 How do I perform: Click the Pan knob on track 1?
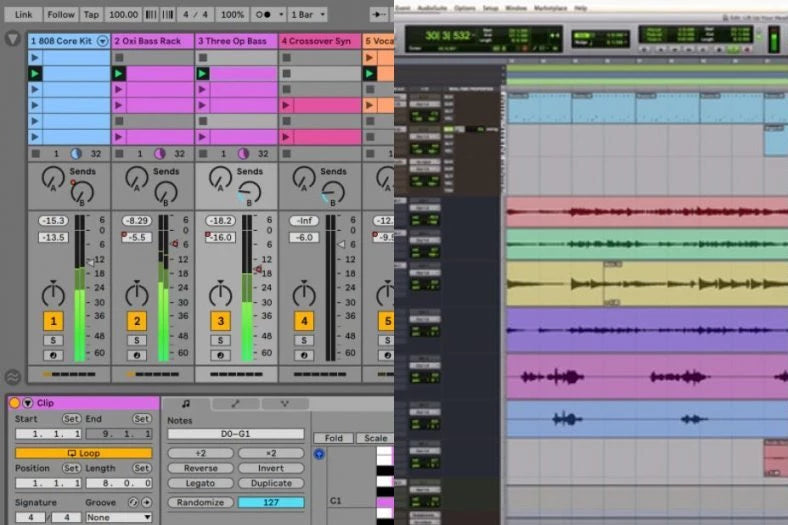(x=53, y=294)
